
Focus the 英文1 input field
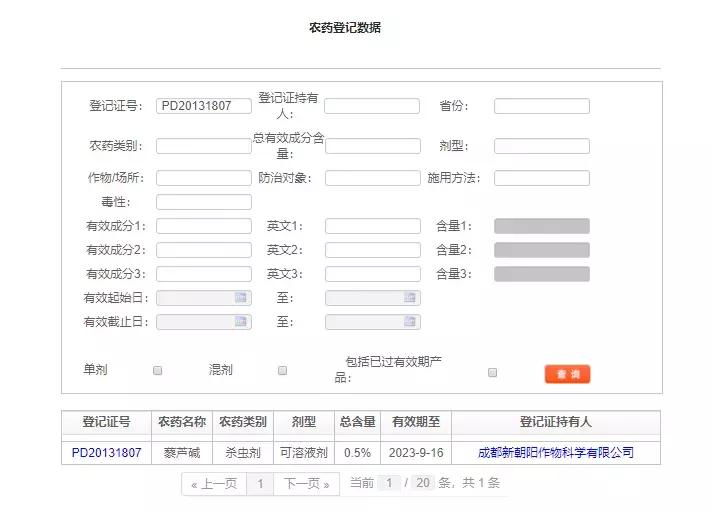point(373,226)
